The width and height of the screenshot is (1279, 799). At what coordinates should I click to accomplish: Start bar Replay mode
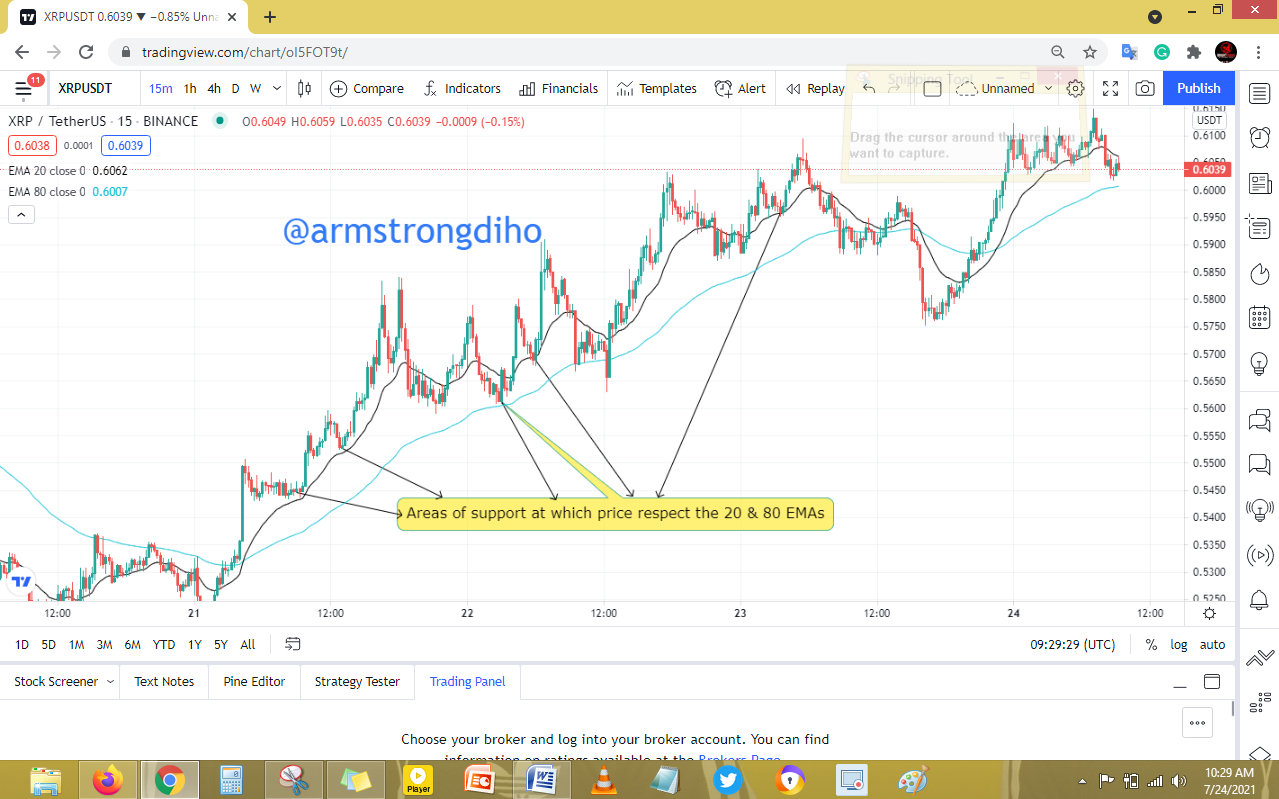pyautogui.click(x=815, y=88)
